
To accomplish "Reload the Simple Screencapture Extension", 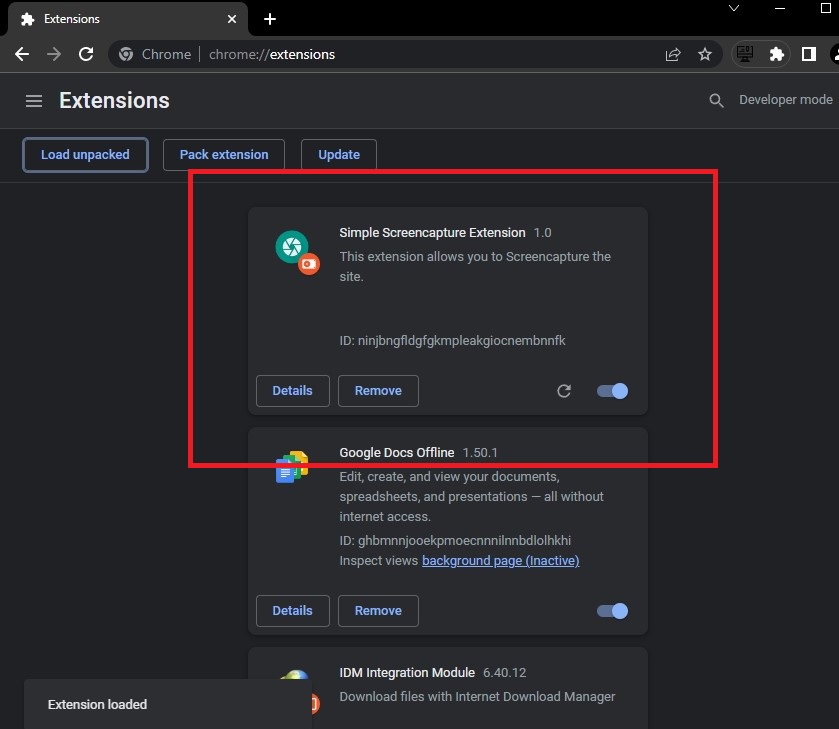I will click(x=564, y=391).
